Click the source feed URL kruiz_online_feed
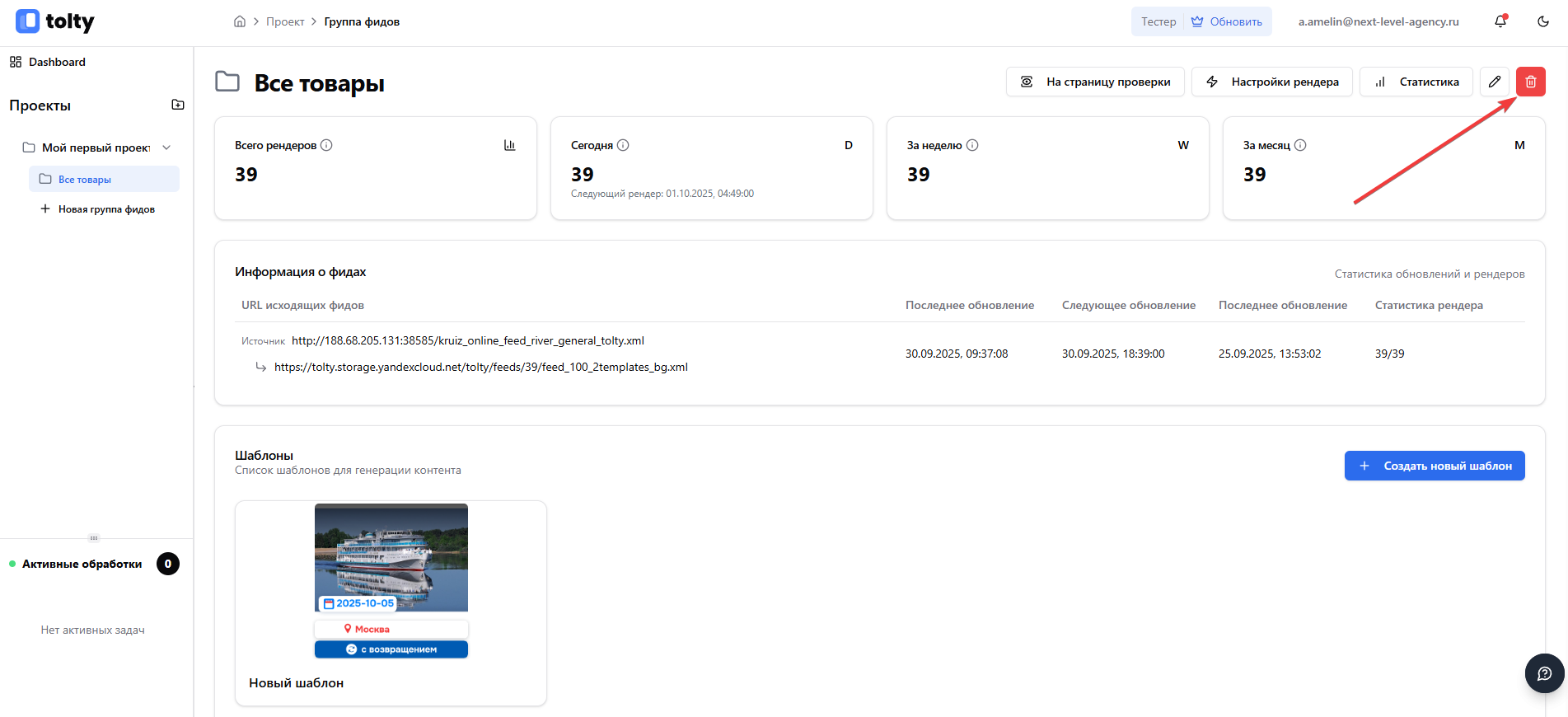Screen dimensions: 1568x717 (x=468, y=340)
